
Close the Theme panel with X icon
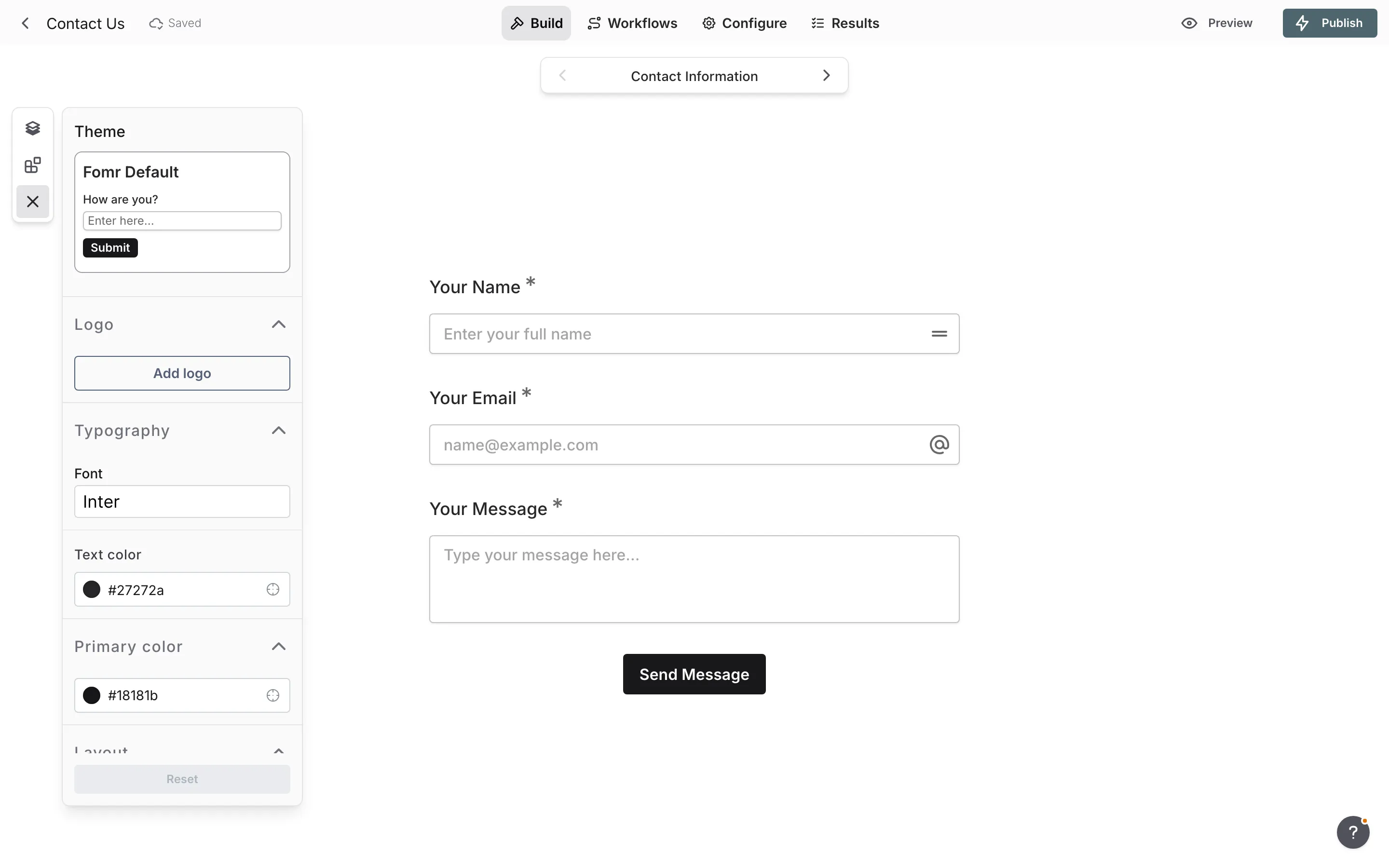[x=33, y=202]
